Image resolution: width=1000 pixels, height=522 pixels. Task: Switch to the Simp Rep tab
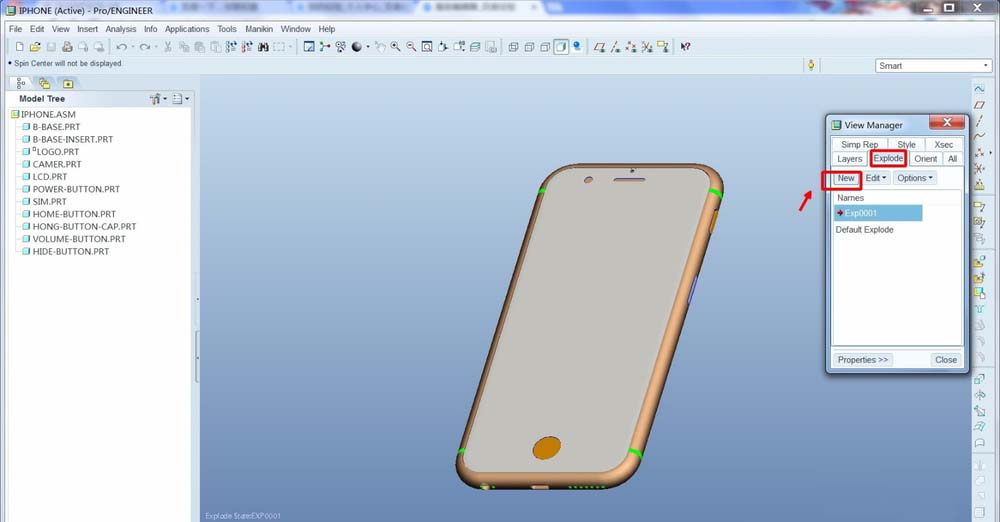pyautogui.click(x=859, y=144)
